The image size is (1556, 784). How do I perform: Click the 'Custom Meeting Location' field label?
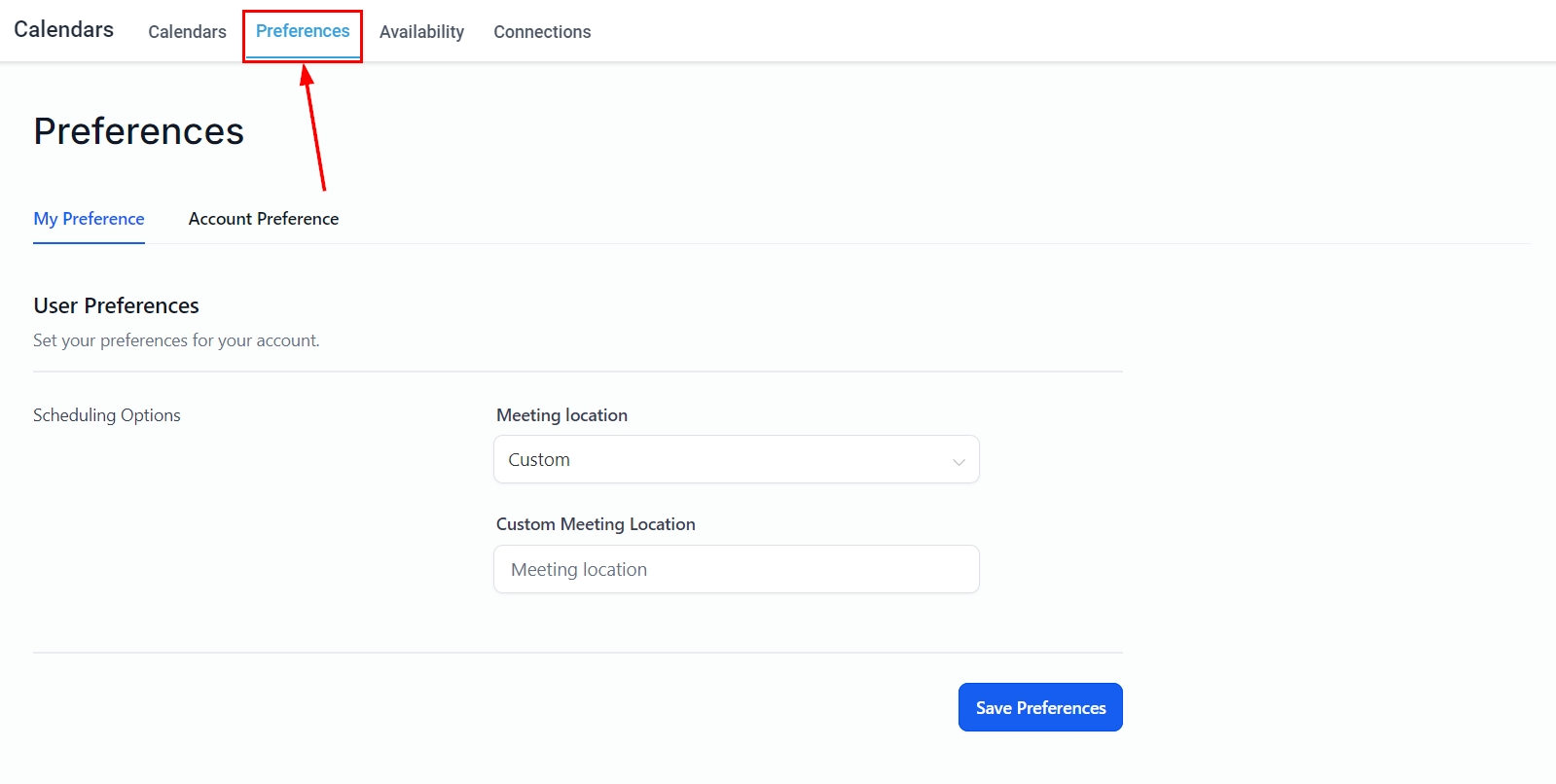tap(596, 524)
